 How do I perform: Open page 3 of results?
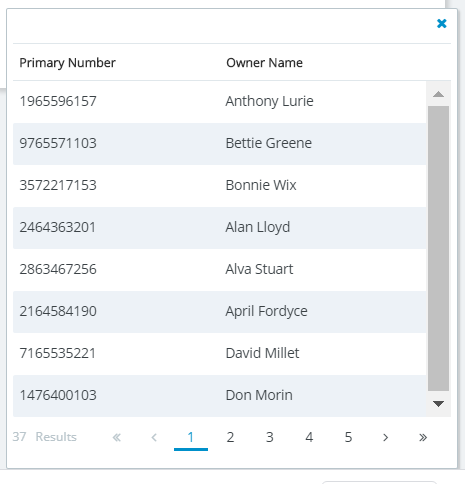pyautogui.click(x=270, y=437)
